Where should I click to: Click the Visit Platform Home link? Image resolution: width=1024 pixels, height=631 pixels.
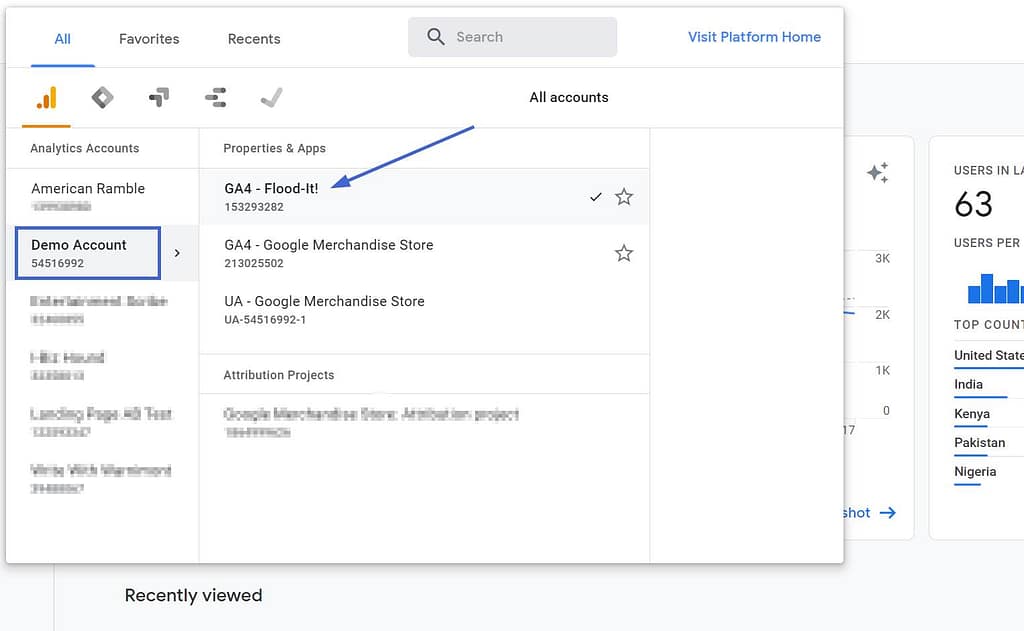pyautogui.click(x=753, y=36)
